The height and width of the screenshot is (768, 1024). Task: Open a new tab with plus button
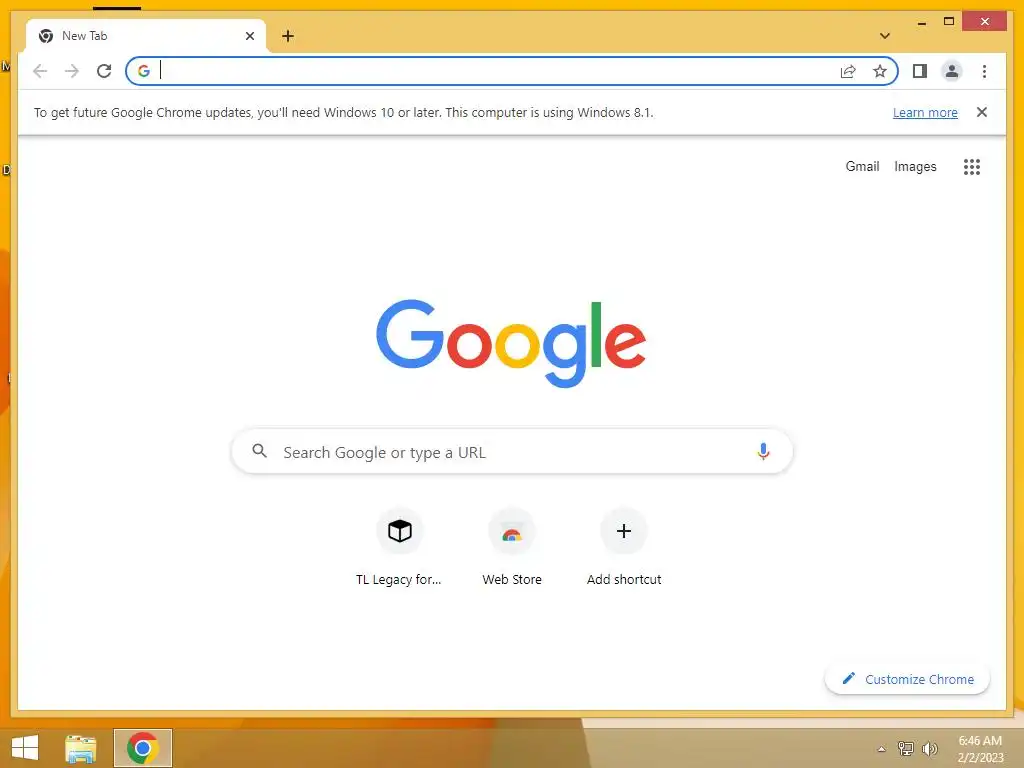coord(288,36)
